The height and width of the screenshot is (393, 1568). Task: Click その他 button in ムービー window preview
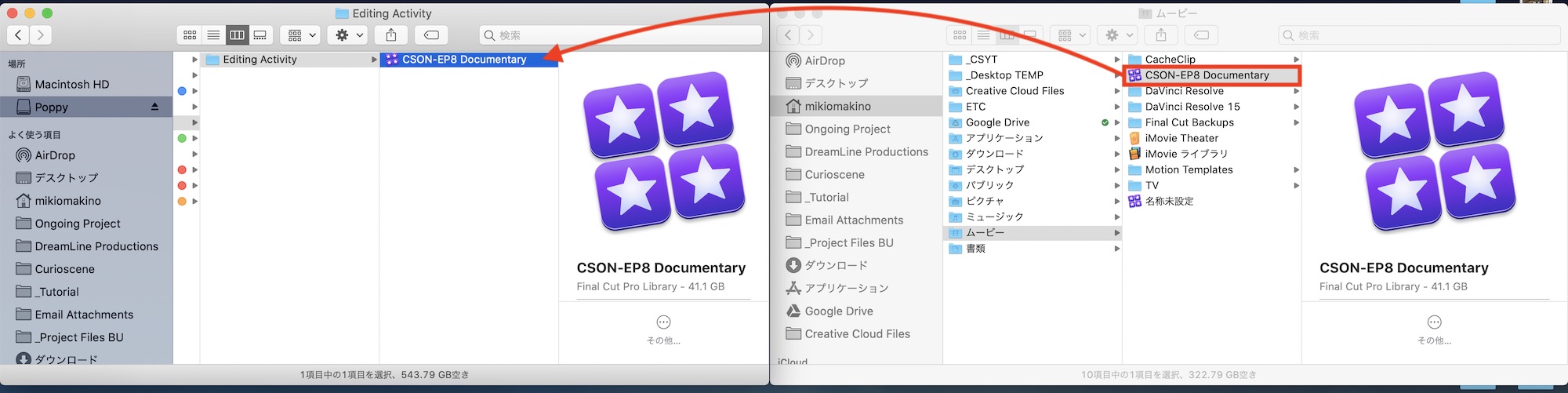tap(1434, 329)
